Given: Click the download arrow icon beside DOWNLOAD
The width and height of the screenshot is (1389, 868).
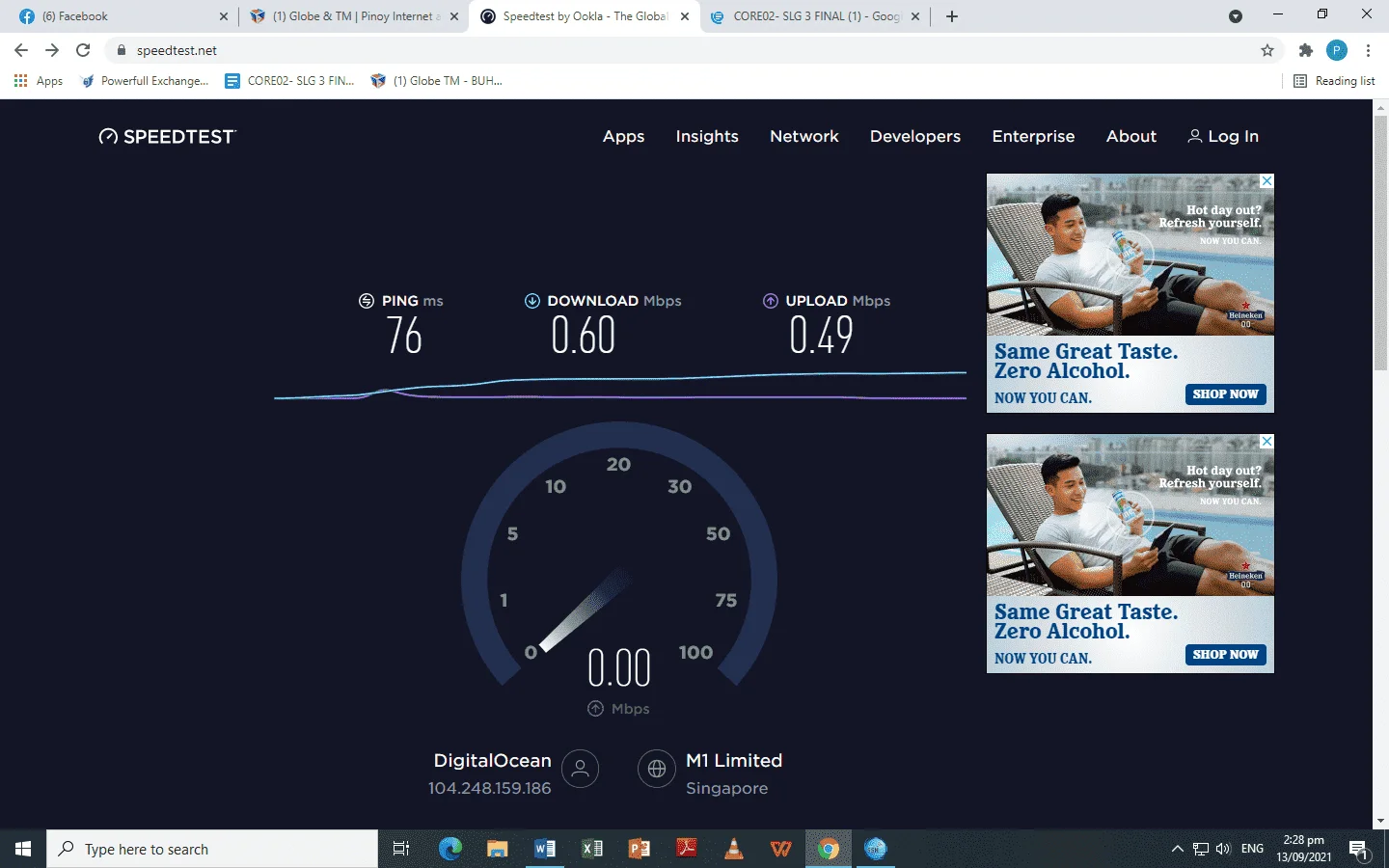Looking at the screenshot, I should [x=532, y=301].
